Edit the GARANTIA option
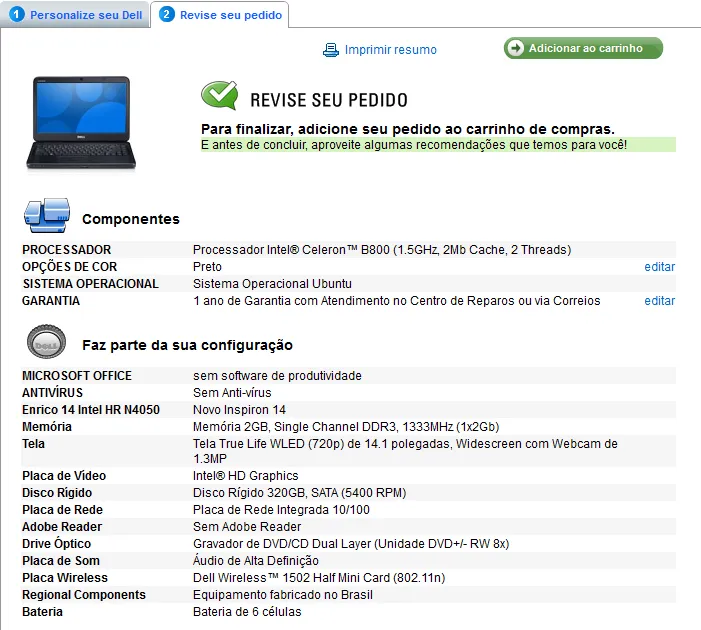This screenshot has width=701, height=630. (x=659, y=301)
